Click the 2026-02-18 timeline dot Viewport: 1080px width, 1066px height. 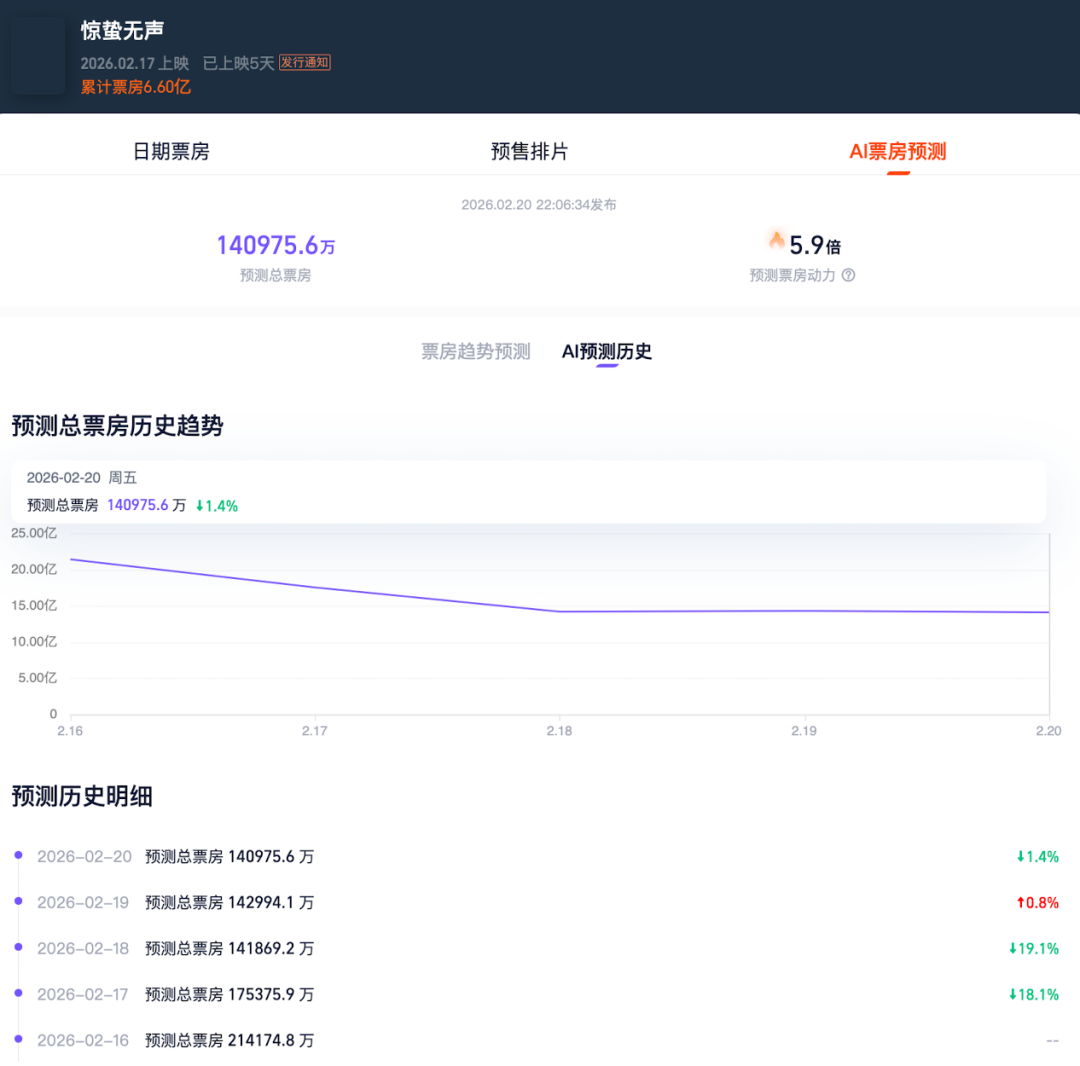[x=18, y=947]
